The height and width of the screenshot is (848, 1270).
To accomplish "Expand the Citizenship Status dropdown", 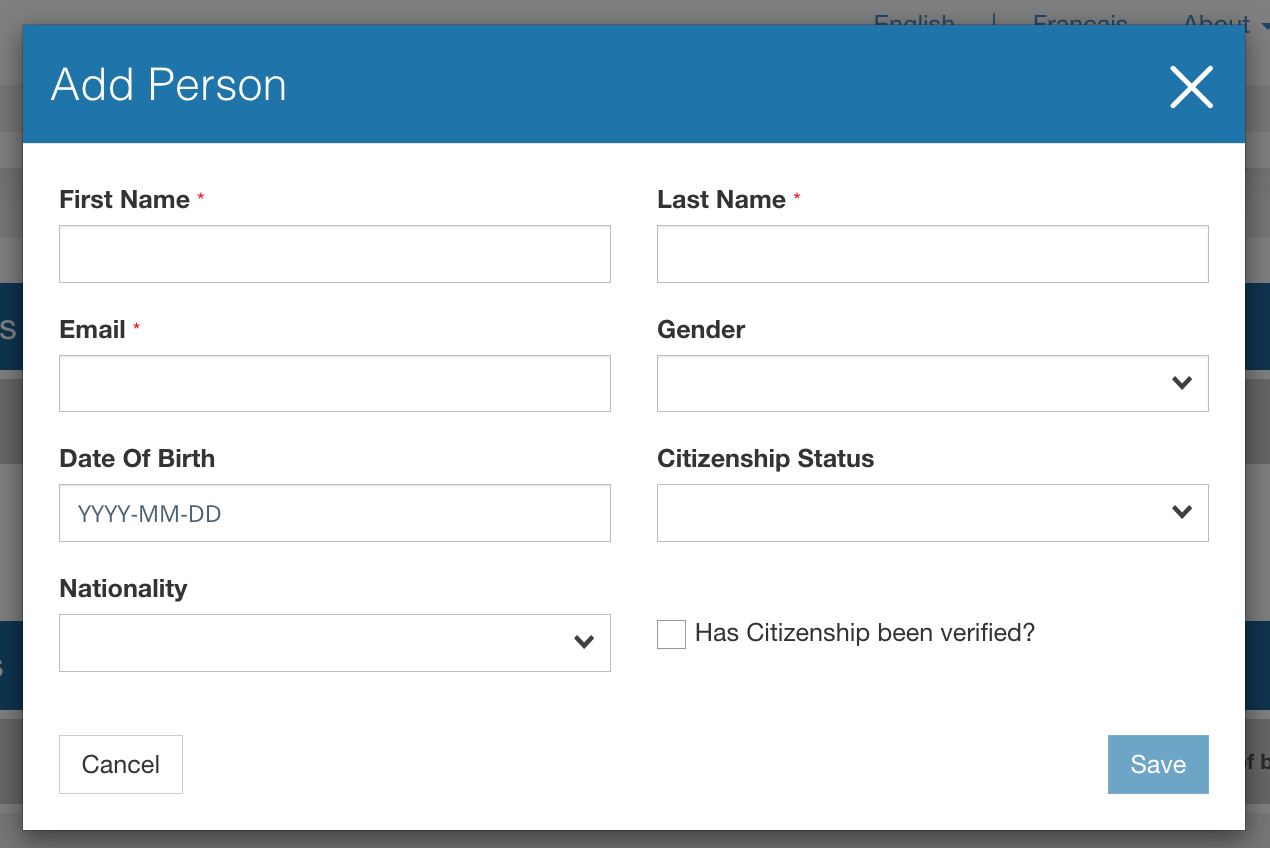I will [x=932, y=513].
